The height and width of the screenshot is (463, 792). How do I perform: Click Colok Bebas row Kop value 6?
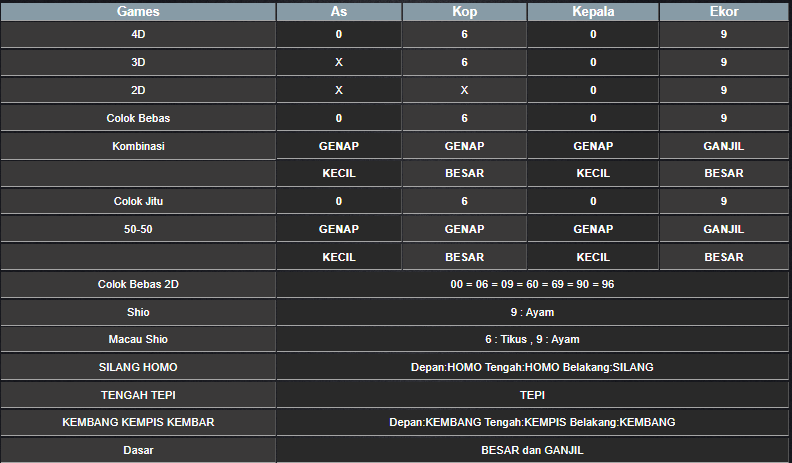coord(464,118)
